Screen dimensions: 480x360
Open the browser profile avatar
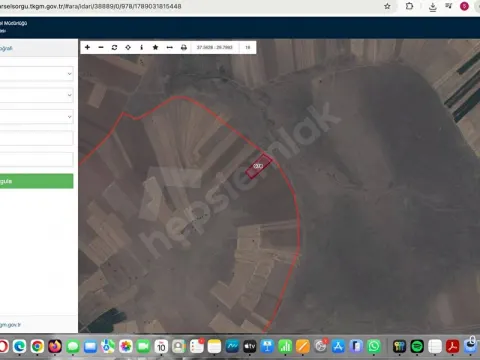click(x=464, y=6)
